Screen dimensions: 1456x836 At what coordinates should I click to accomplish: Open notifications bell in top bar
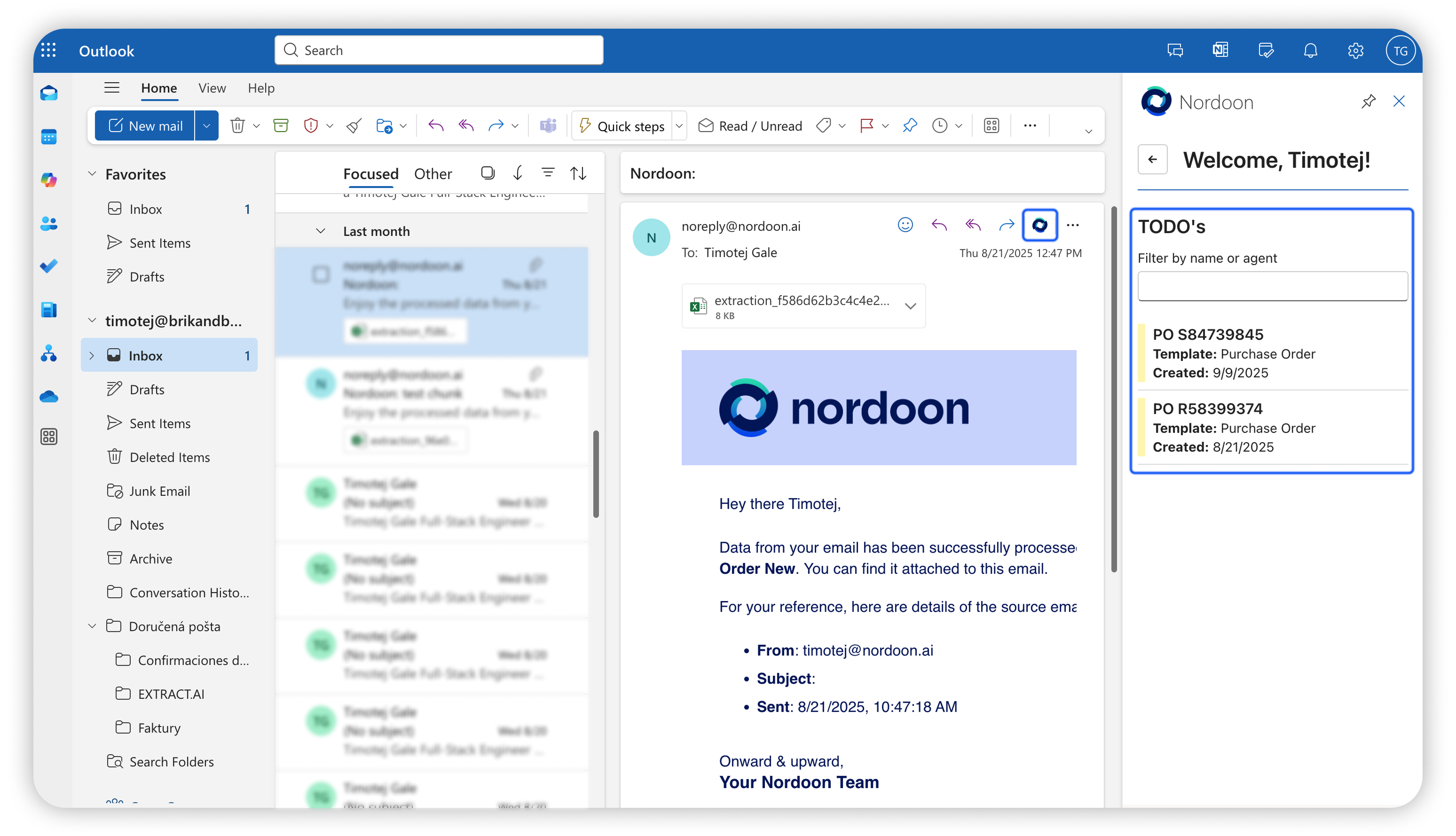point(1310,51)
